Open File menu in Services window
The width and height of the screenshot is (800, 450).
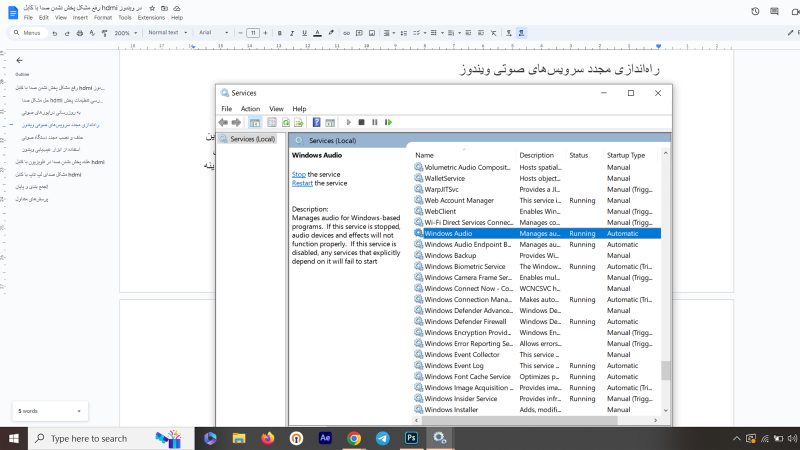coord(227,109)
